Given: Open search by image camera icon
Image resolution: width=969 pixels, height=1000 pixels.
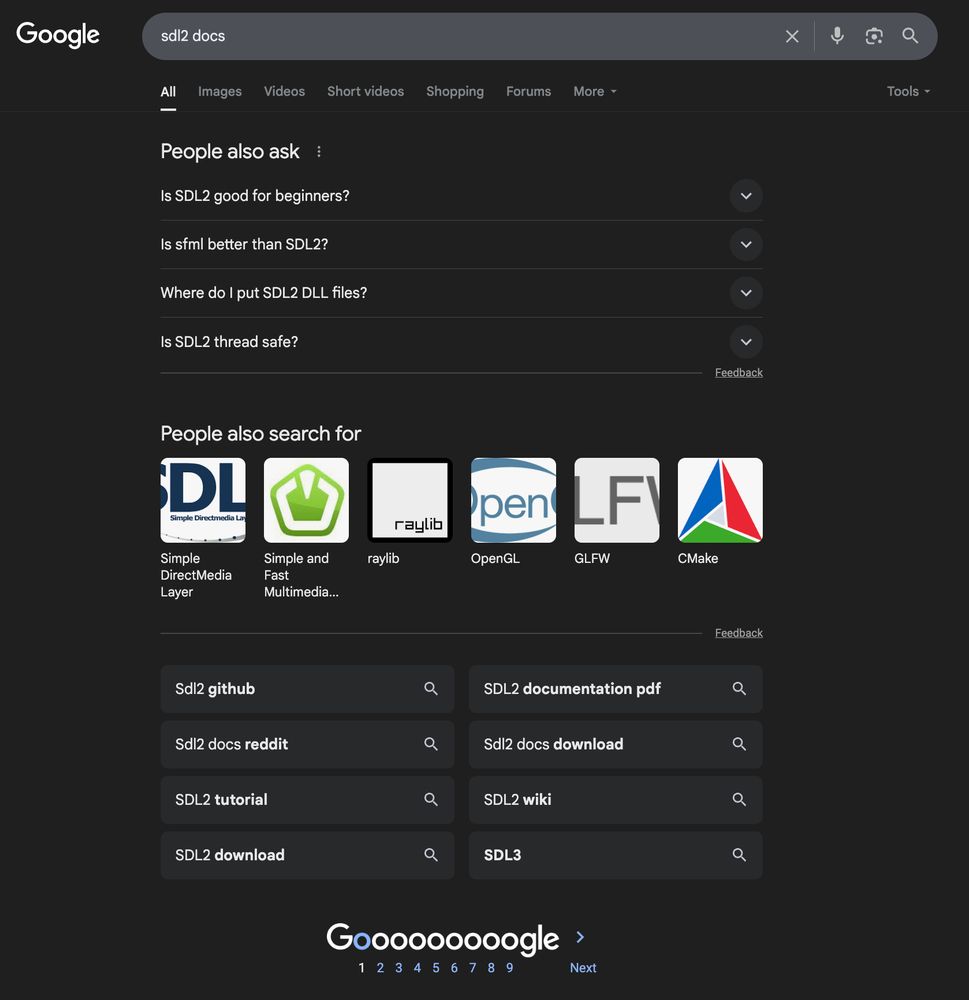Looking at the screenshot, I should pyautogui.click(x=873, y=36).
